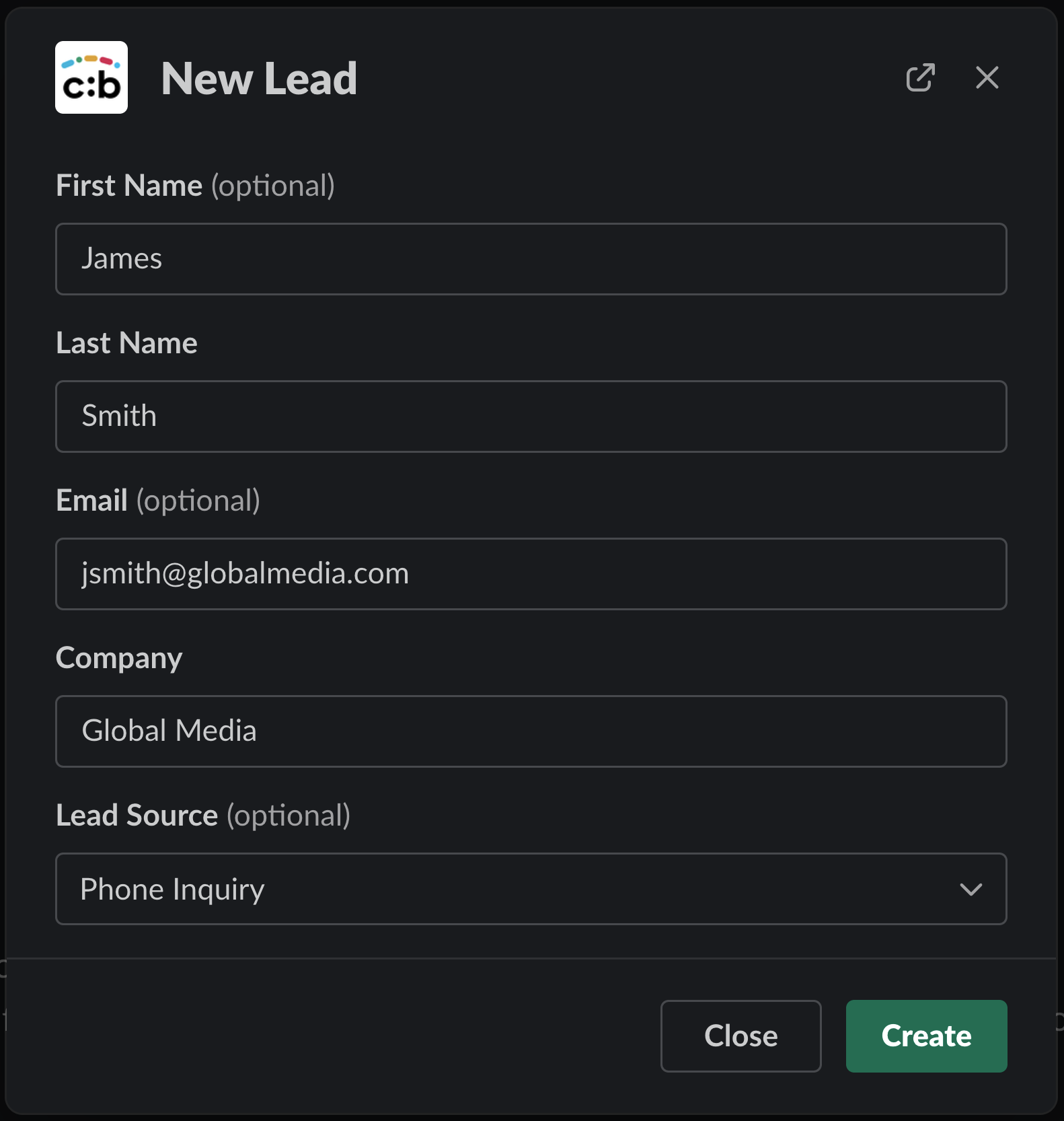The width and height of the screenshot is (1064, 1121).
Task: Click the "(optional)" hint beside First Name
Action: tap(272, 186)
